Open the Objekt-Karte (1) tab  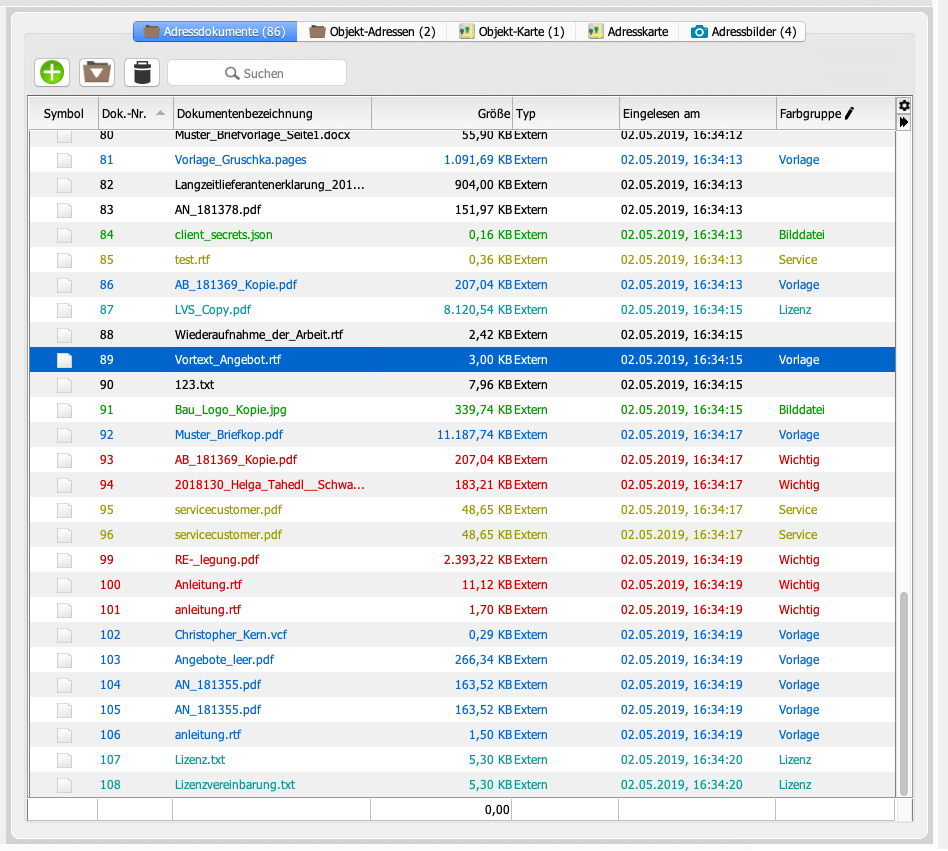point(511,31)
